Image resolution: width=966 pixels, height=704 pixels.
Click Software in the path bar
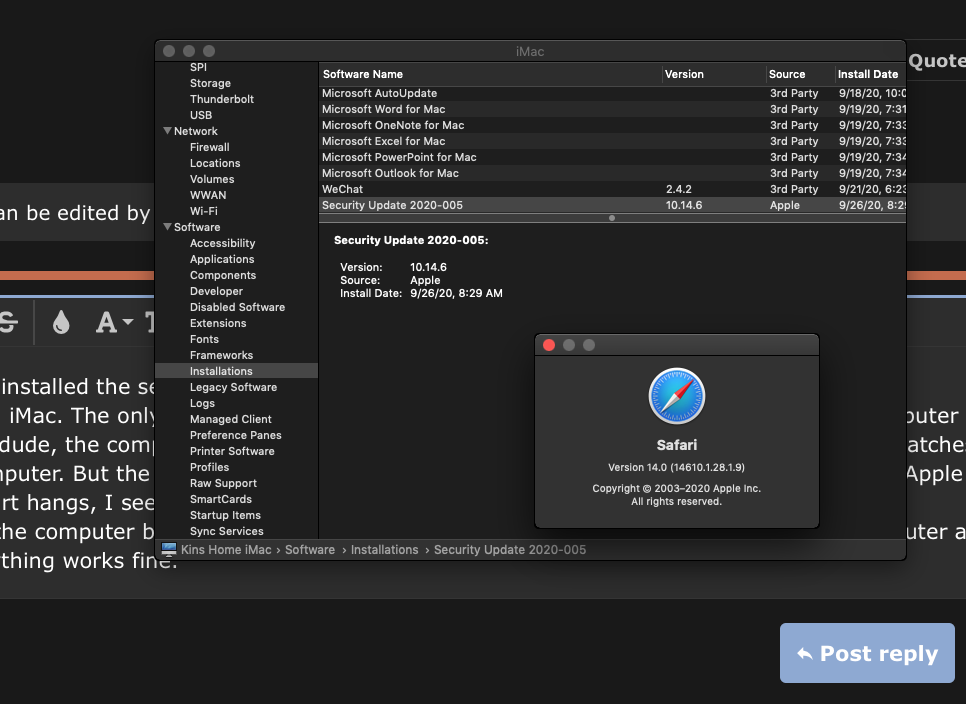(x=310, y=549)
